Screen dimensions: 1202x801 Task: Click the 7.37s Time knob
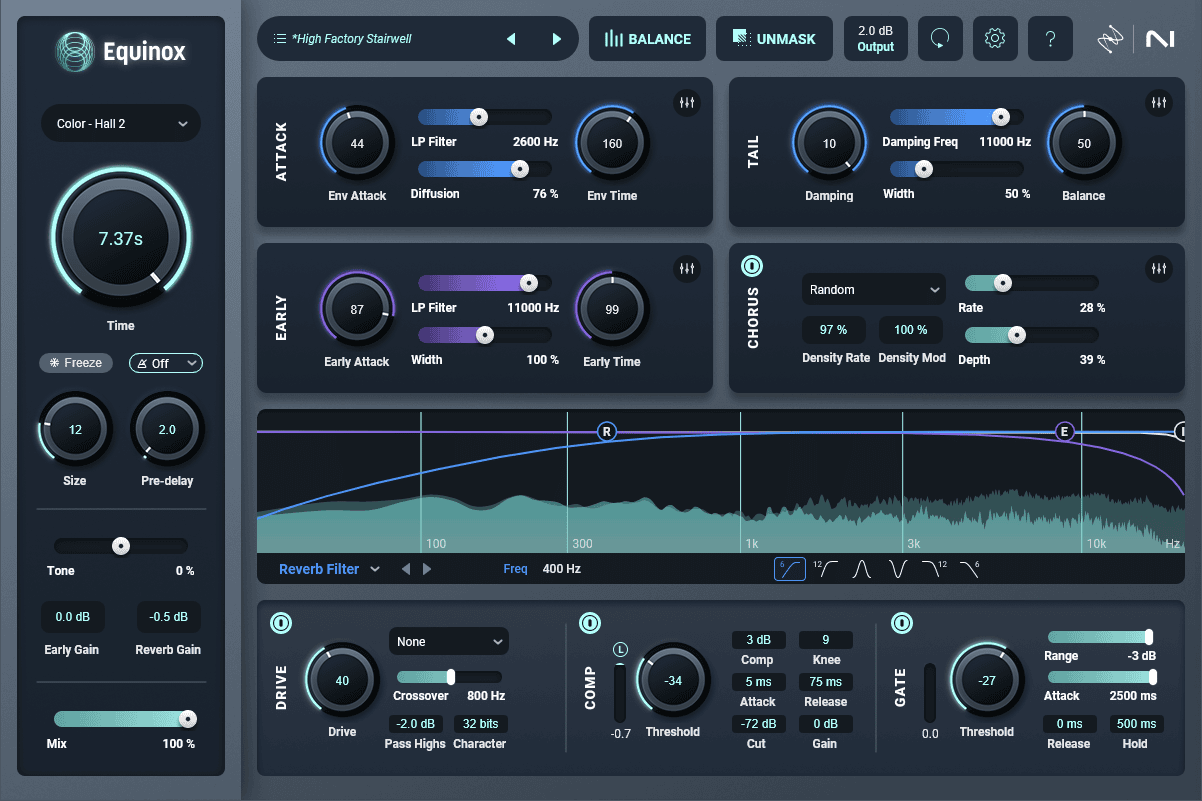pos(121,238)
